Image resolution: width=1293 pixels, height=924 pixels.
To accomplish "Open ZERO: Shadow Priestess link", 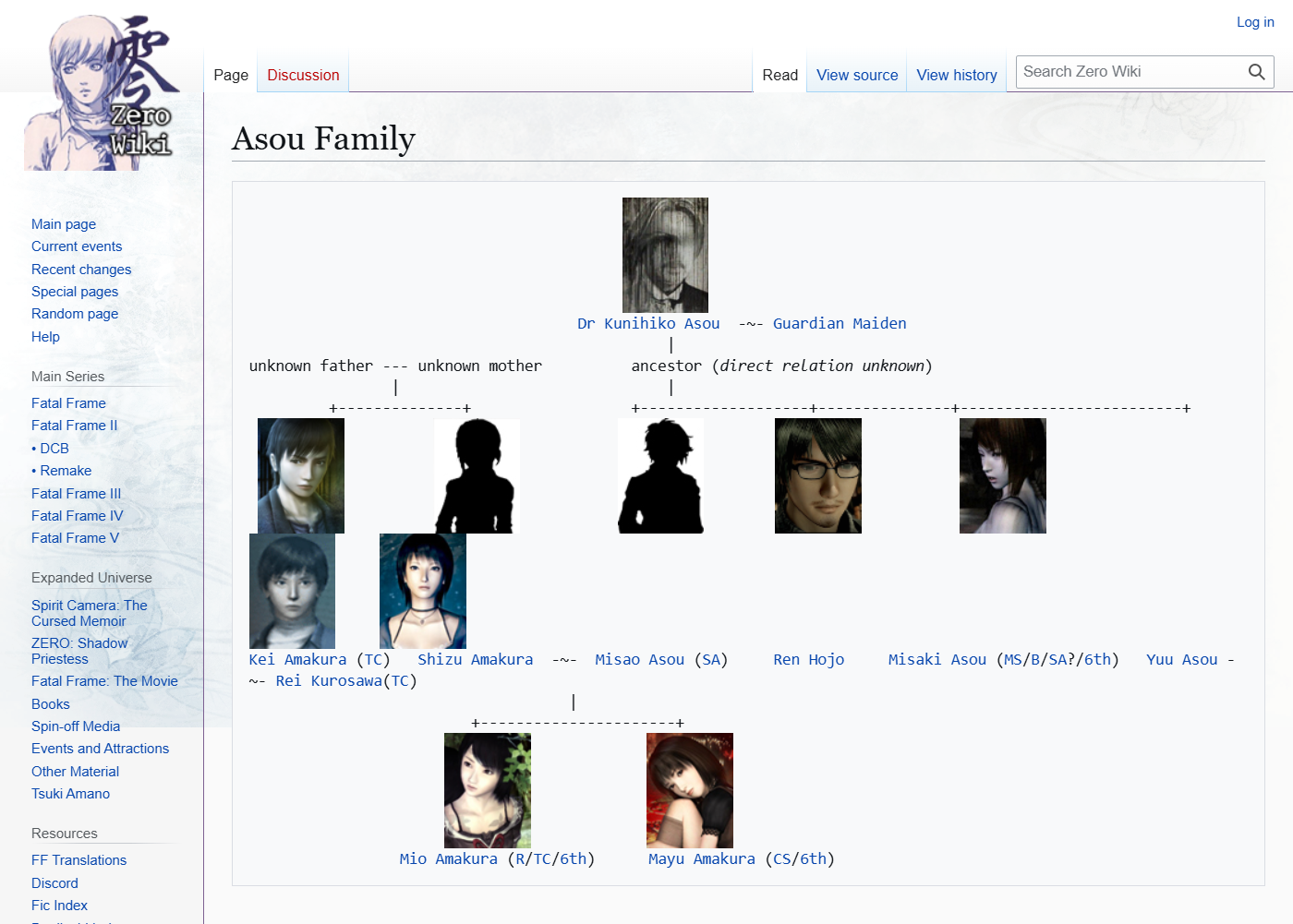I will (x=79, y=651).
